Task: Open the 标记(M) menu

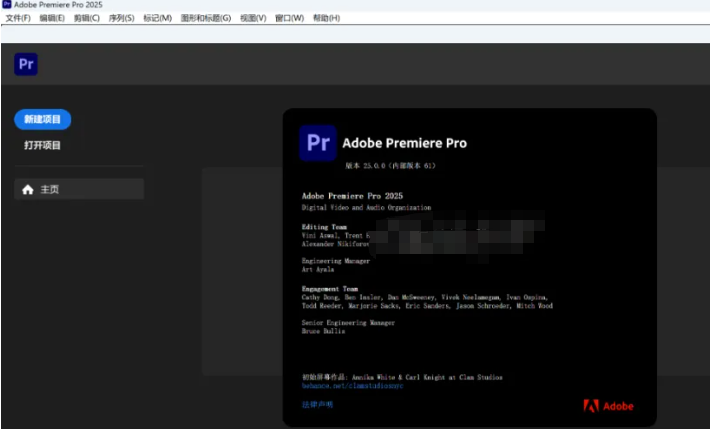Action: tap(158, 18)
